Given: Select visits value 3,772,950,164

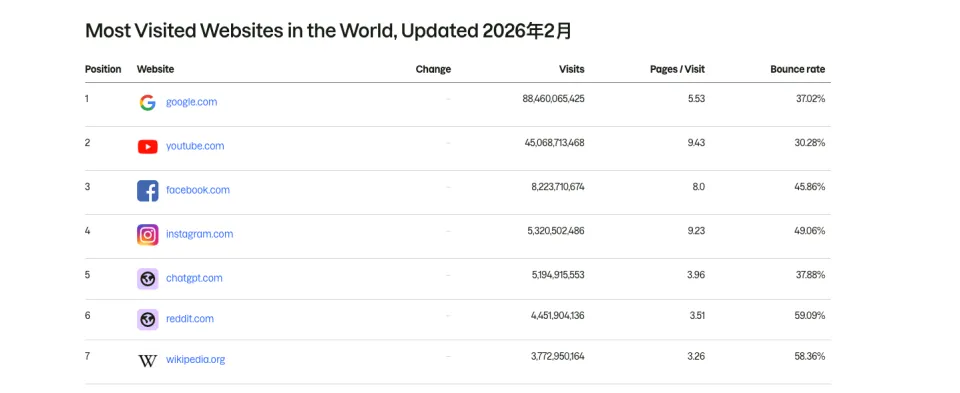Looking at the screenshot, I should 558,356.
